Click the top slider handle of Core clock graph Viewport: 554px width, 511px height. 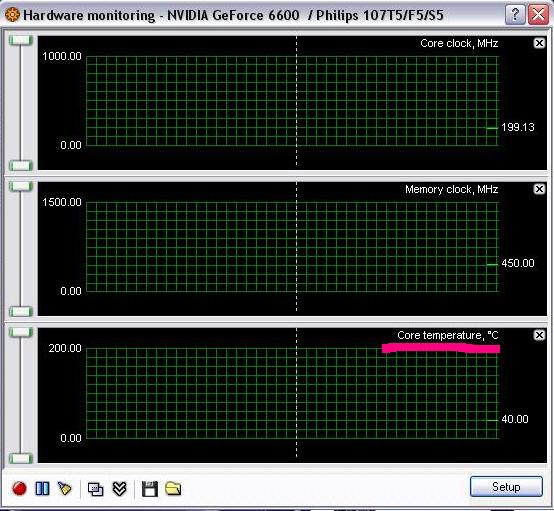coord(21,40)
